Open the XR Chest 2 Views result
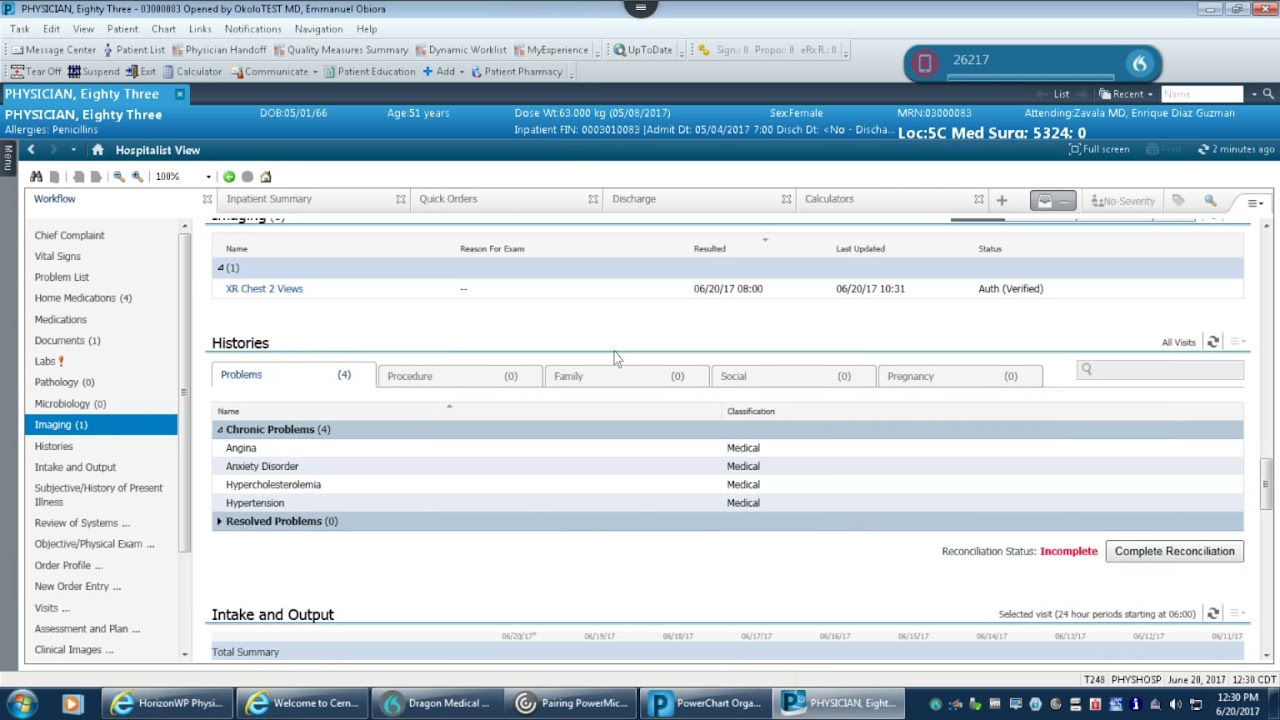 click(264, 289)
